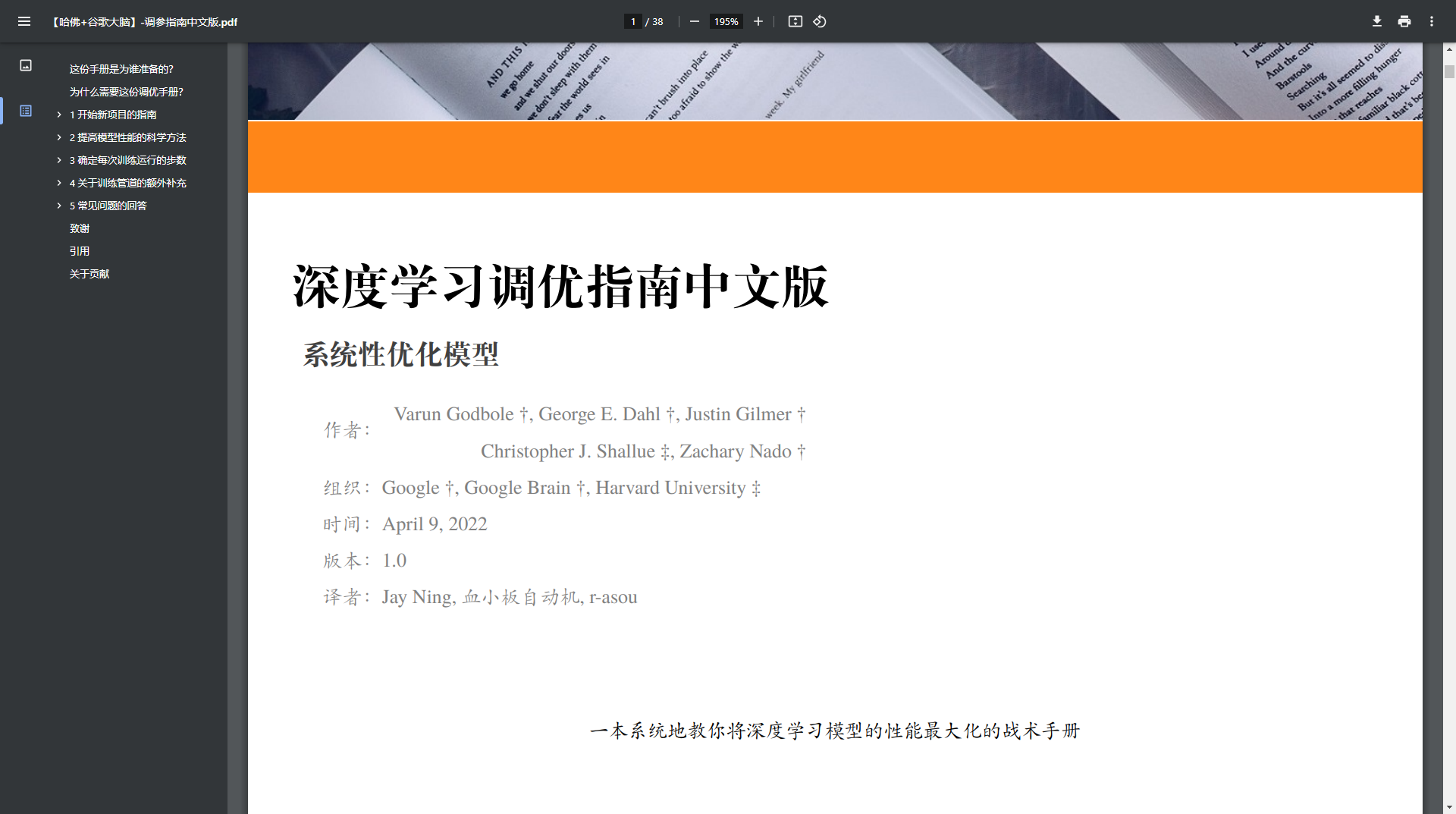Expand section 5 常见问题的回答
The width and height of the screenshot is (1456, 814).
click(59, 206)
